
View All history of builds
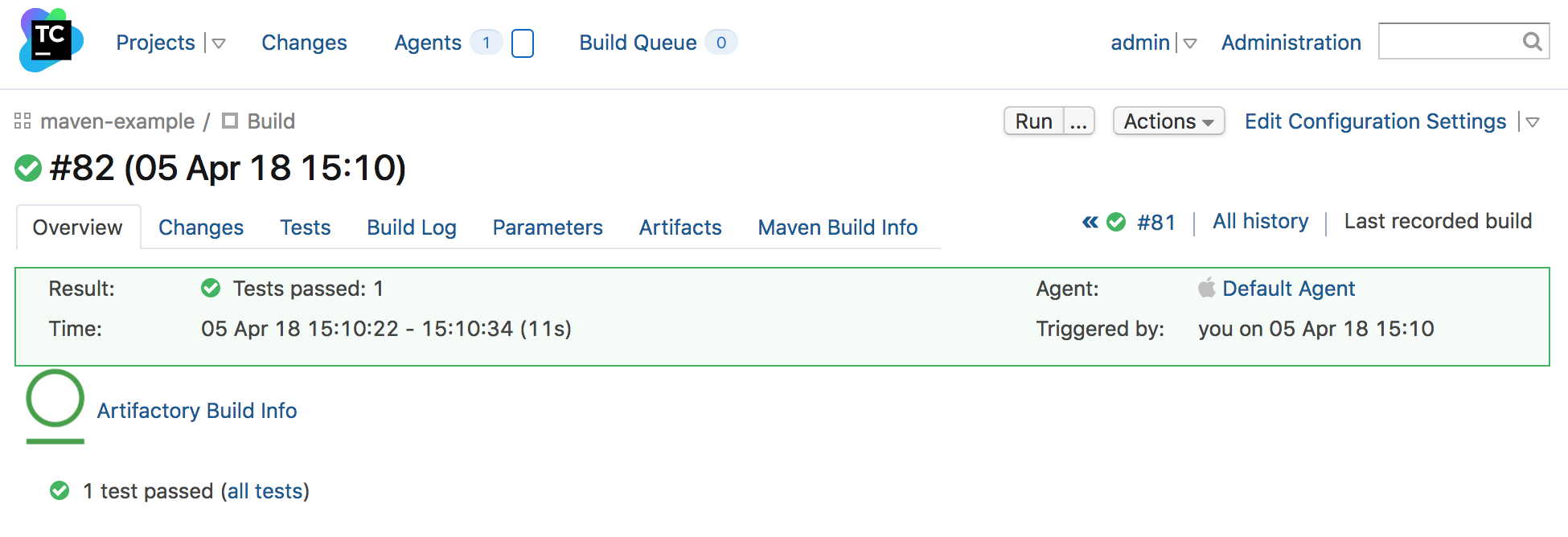pos(1259,222)
